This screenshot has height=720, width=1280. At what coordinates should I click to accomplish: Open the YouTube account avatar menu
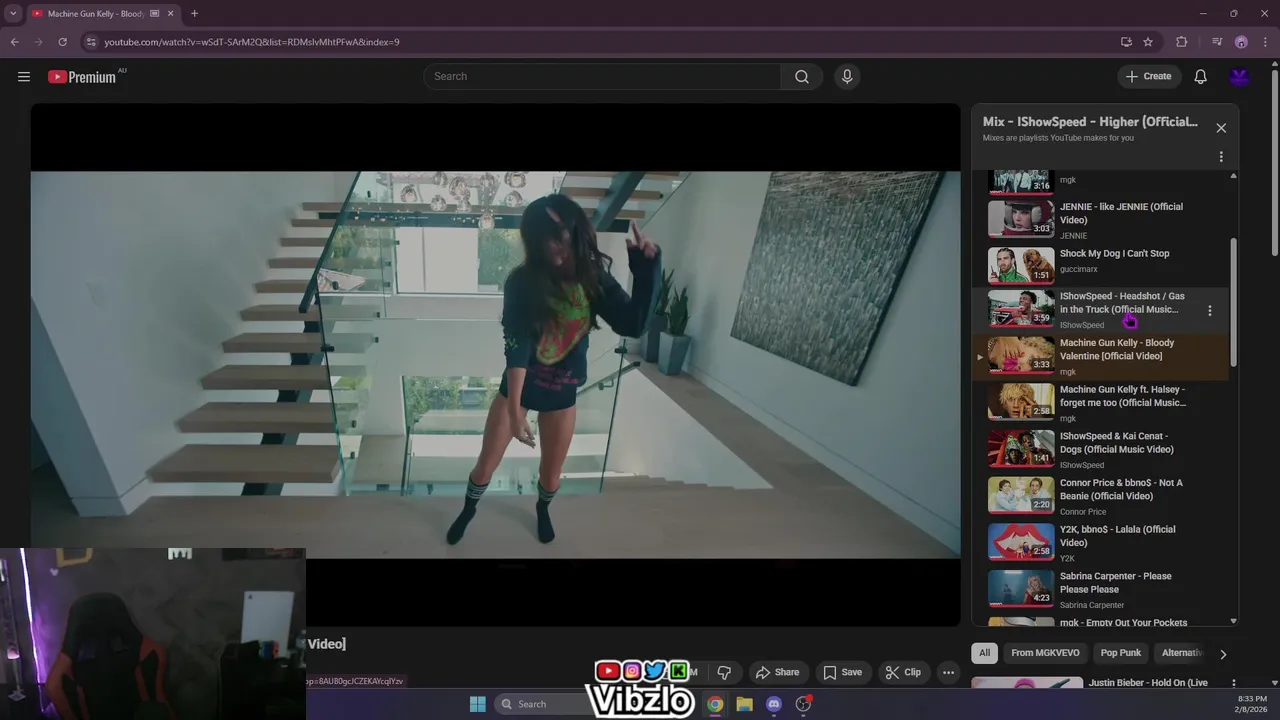coord(1240,76)
